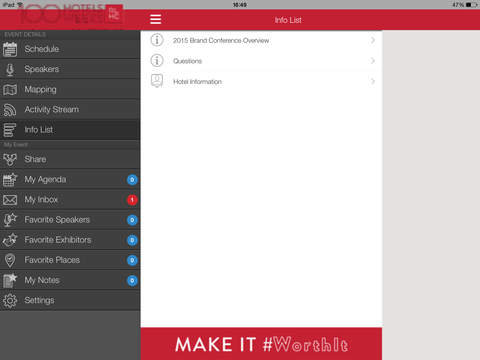Open the hamburger menu icon
This screenshot has height=360, width=480.
[155, 19]
